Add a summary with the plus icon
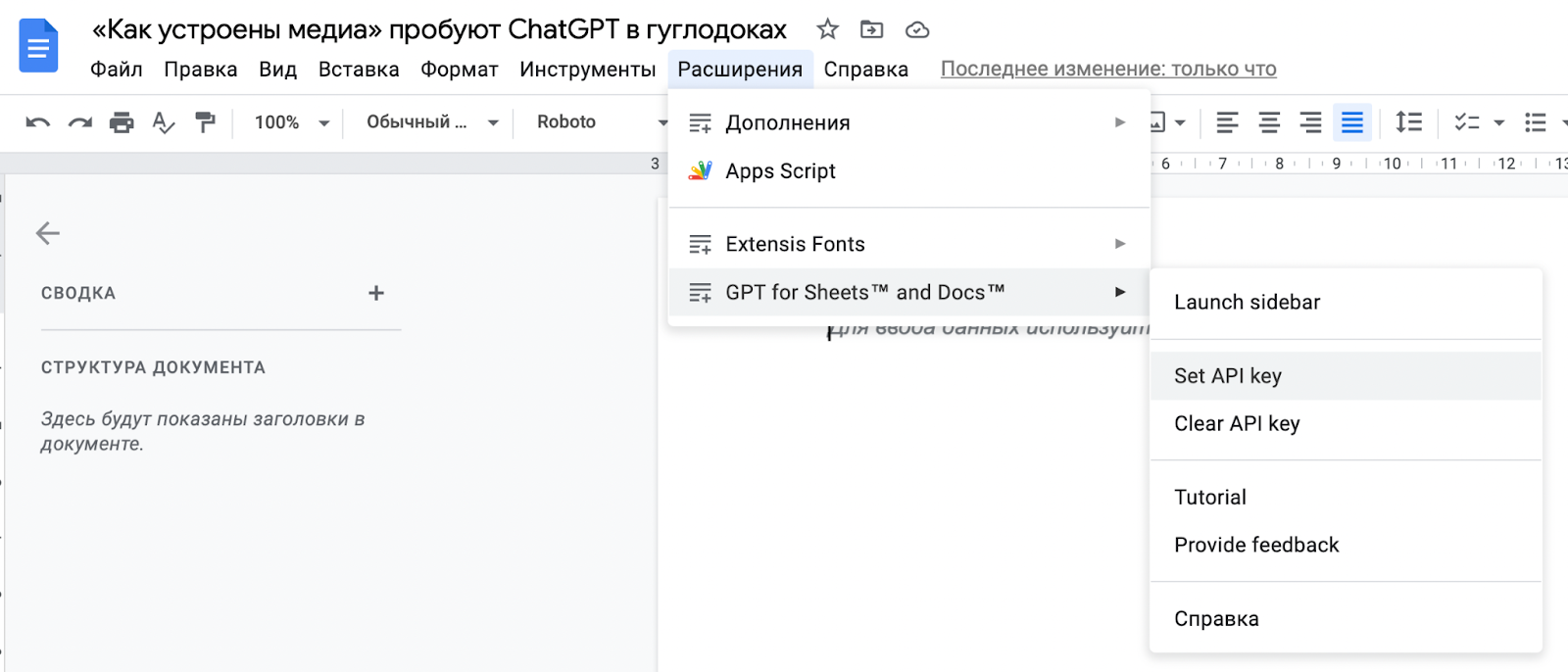1568x672 pixels. (376, 293)
